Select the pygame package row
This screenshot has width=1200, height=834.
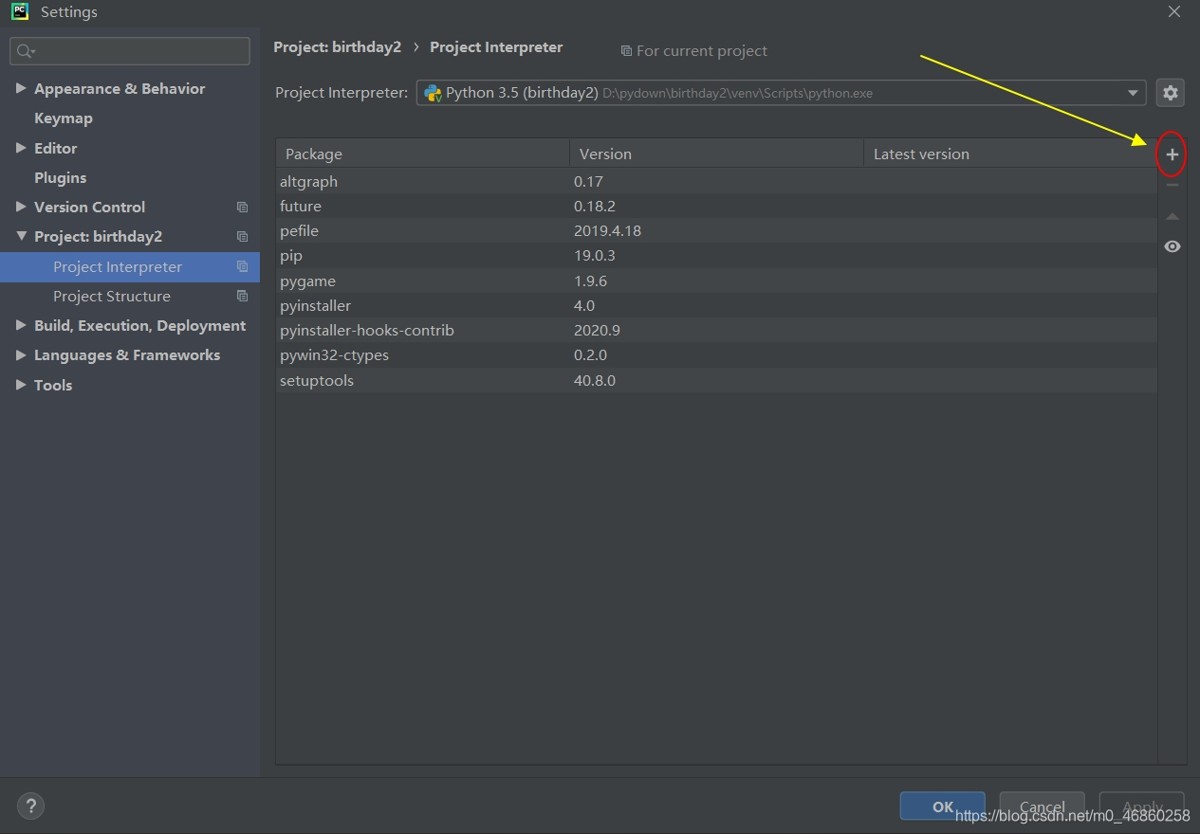pos(308,281)
